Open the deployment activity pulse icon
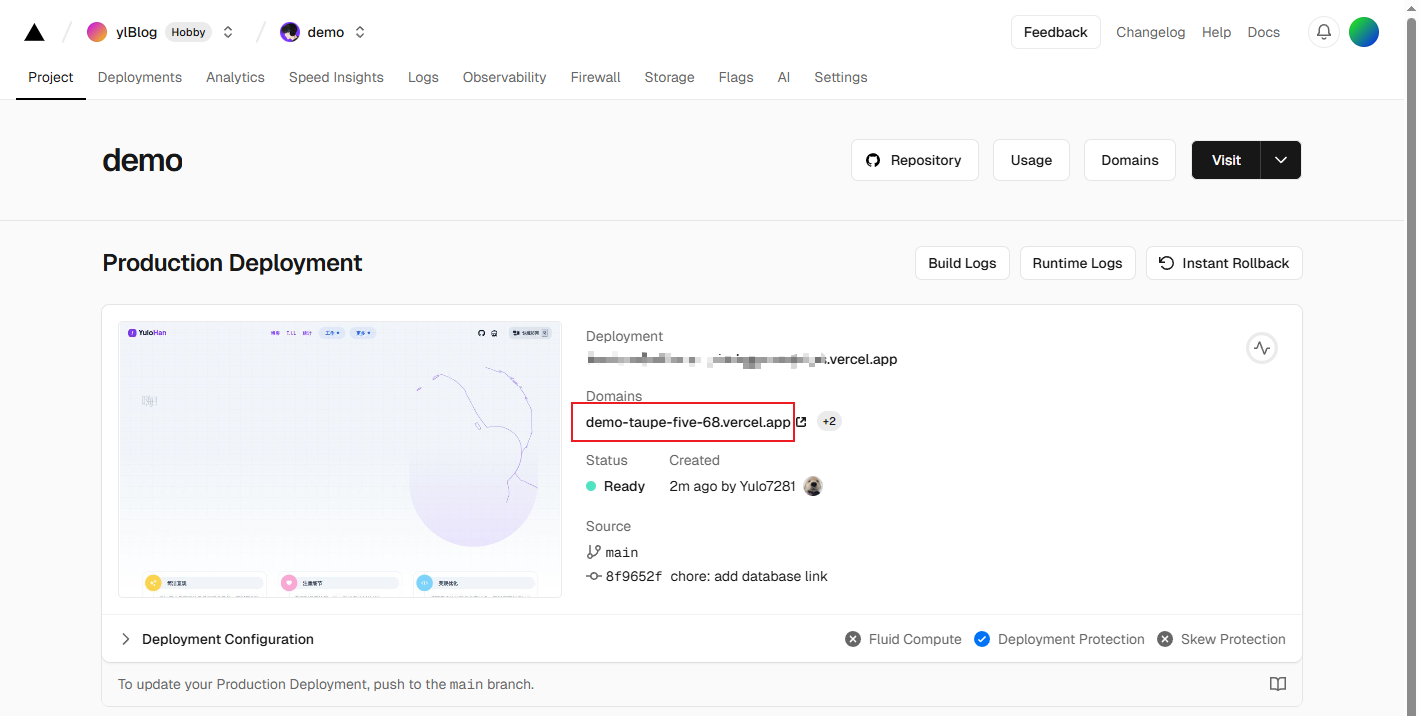 (x=1261, y=348)
